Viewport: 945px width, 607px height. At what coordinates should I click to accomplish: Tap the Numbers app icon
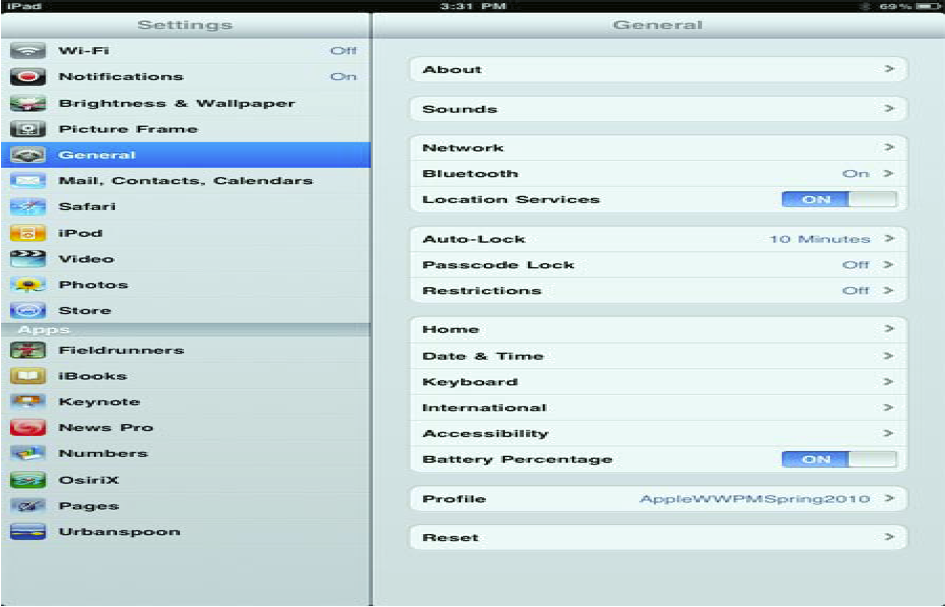(28, 453)
